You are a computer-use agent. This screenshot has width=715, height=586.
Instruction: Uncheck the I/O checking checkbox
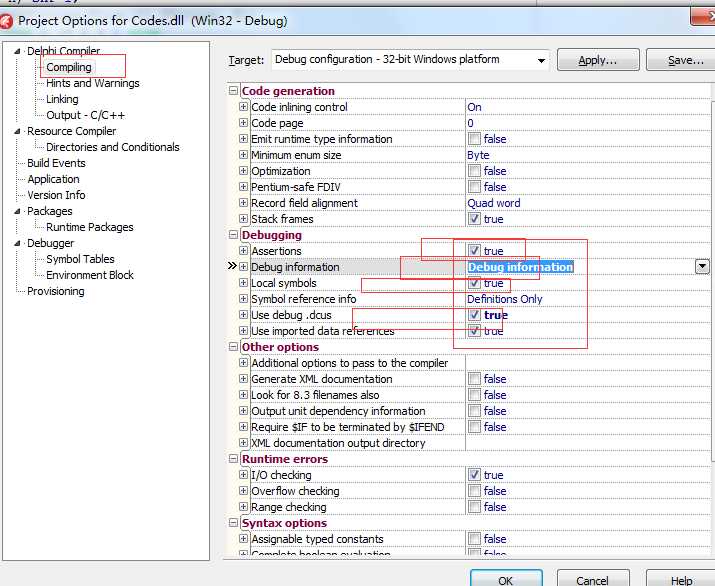coord(474,475)
